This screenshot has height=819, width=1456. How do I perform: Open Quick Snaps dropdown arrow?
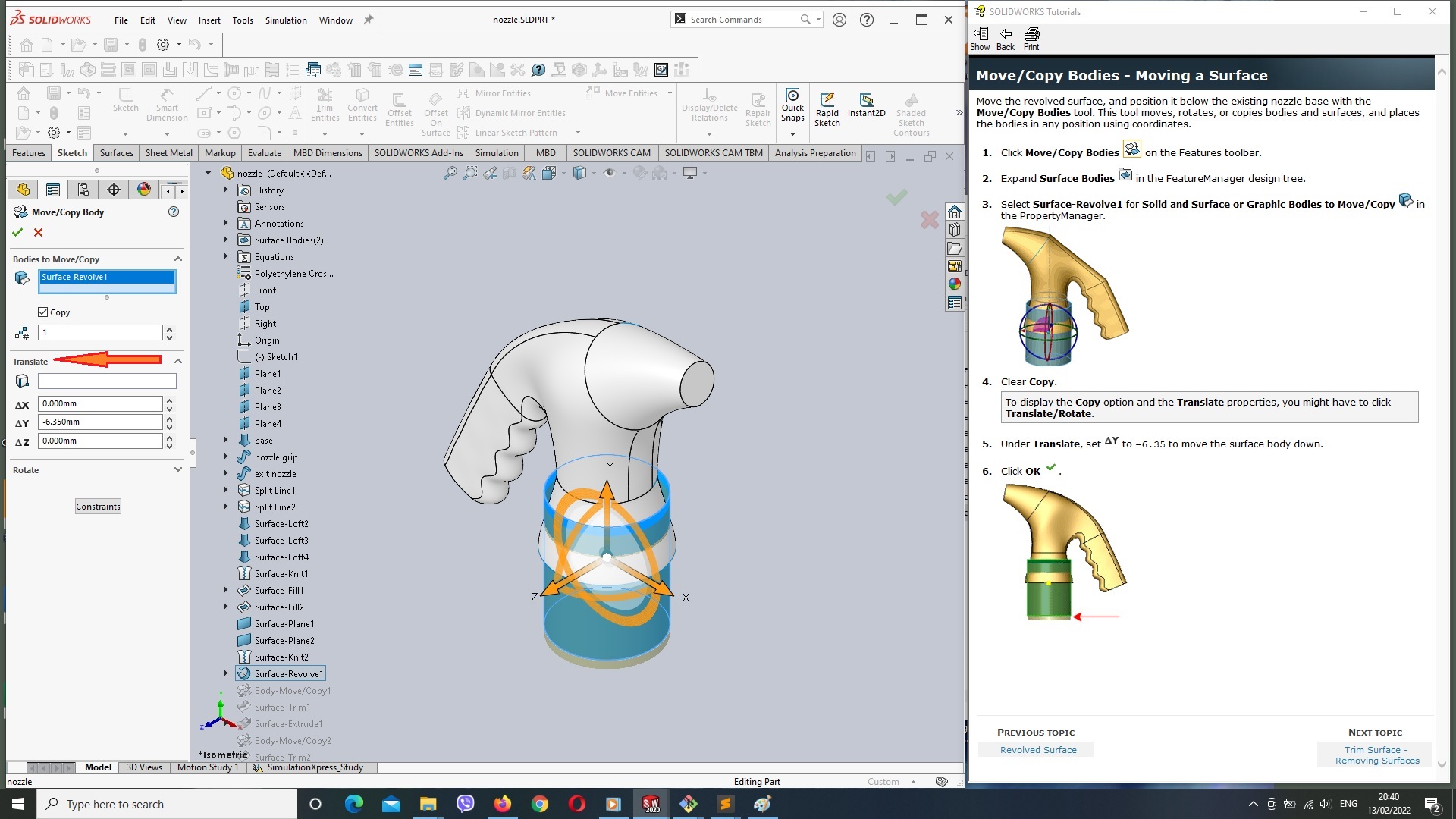(x=792, y=135)
